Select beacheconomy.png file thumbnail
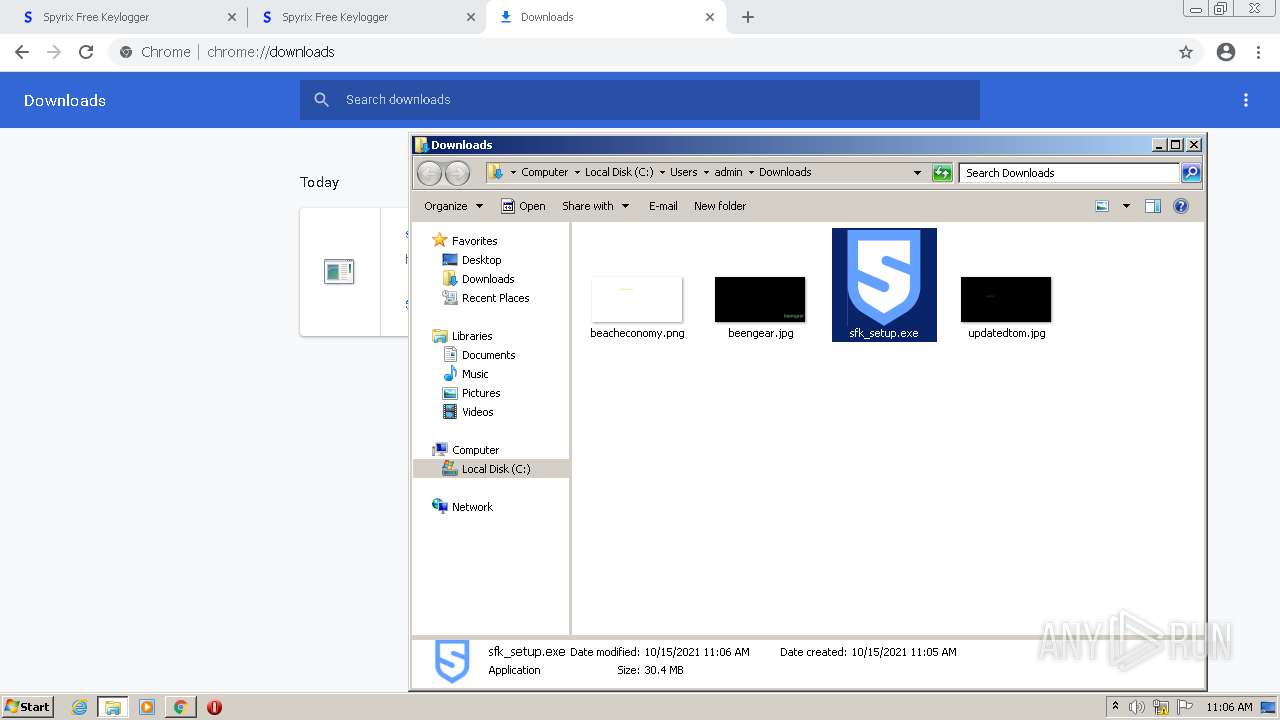 [x=637, y=300]
